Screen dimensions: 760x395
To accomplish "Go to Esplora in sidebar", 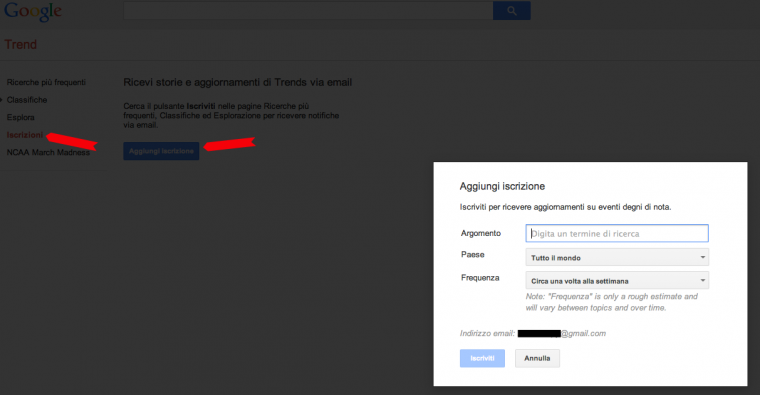I will [x=20, y=117].
